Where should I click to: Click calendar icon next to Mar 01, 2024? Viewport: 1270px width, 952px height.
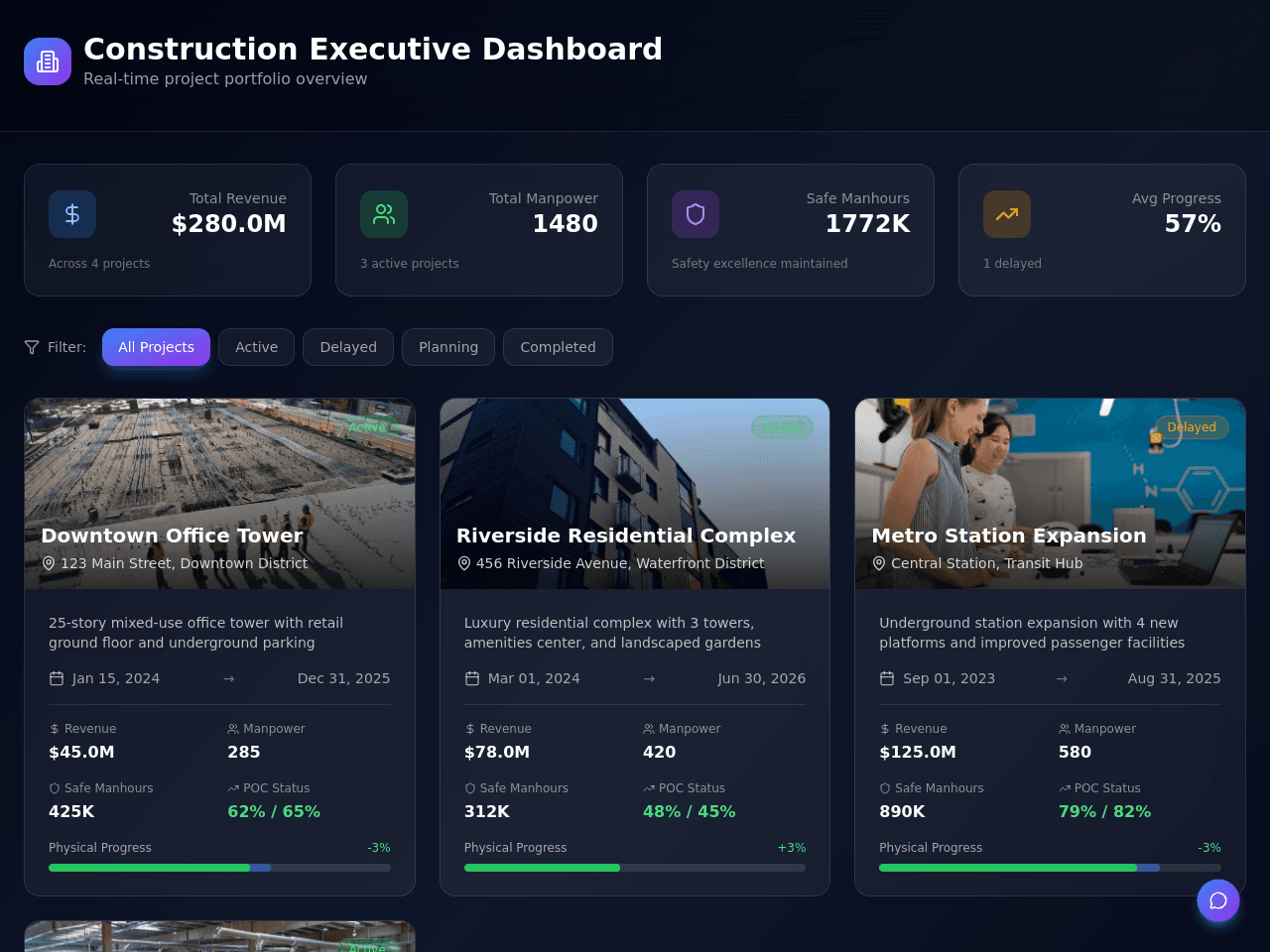[472, 678]
